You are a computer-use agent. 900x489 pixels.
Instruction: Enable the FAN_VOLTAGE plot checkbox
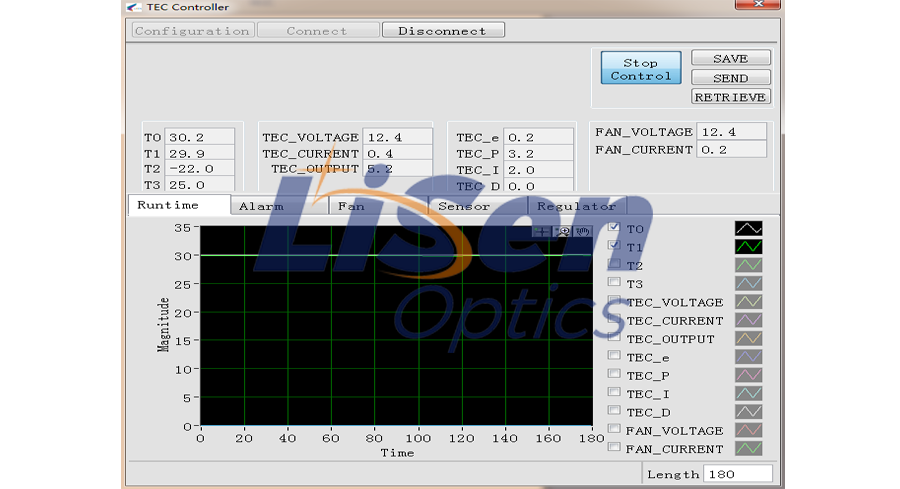tap(614, 430)
